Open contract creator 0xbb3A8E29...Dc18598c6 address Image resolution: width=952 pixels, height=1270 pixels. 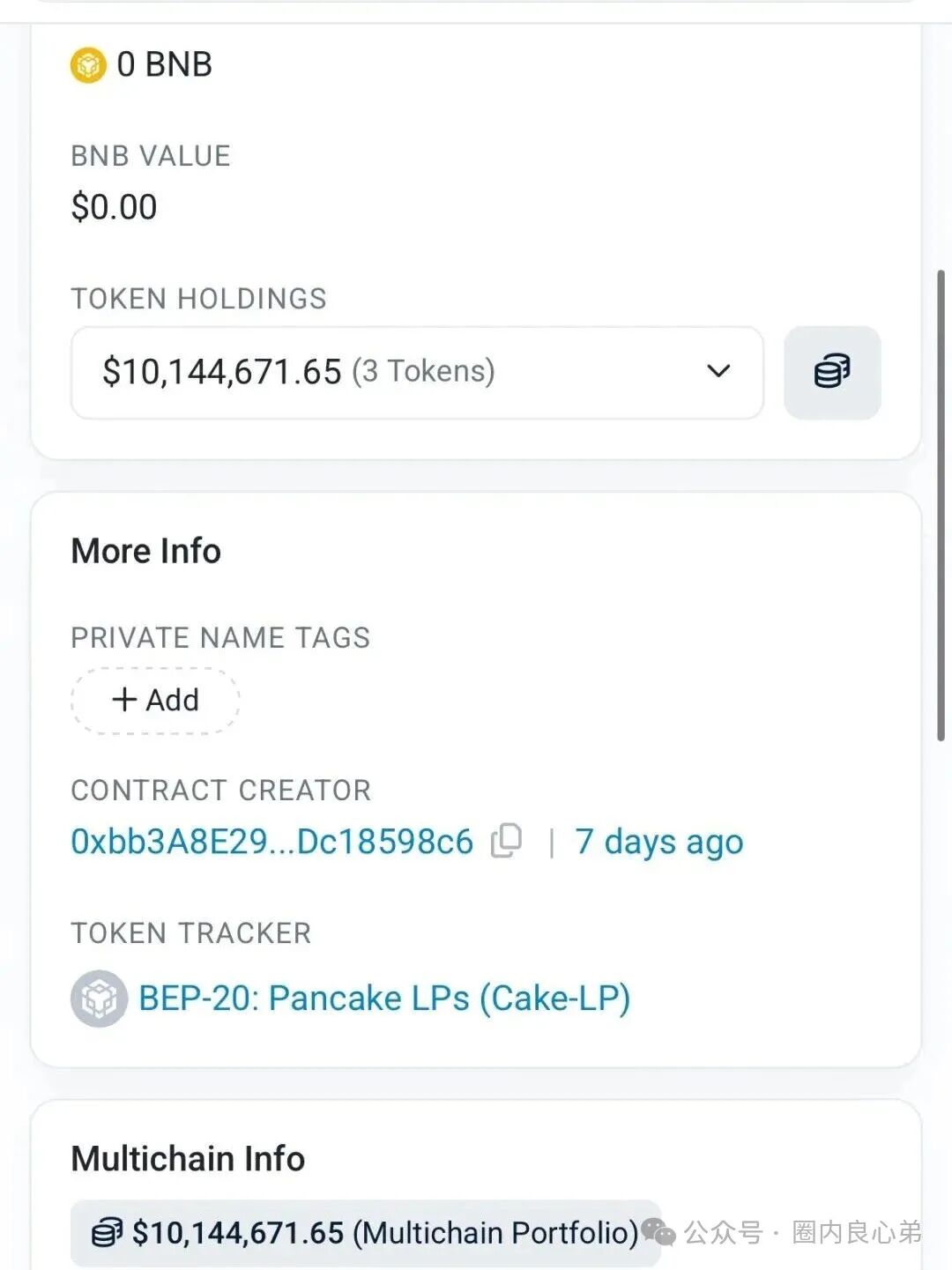click(x=271, y=842)
